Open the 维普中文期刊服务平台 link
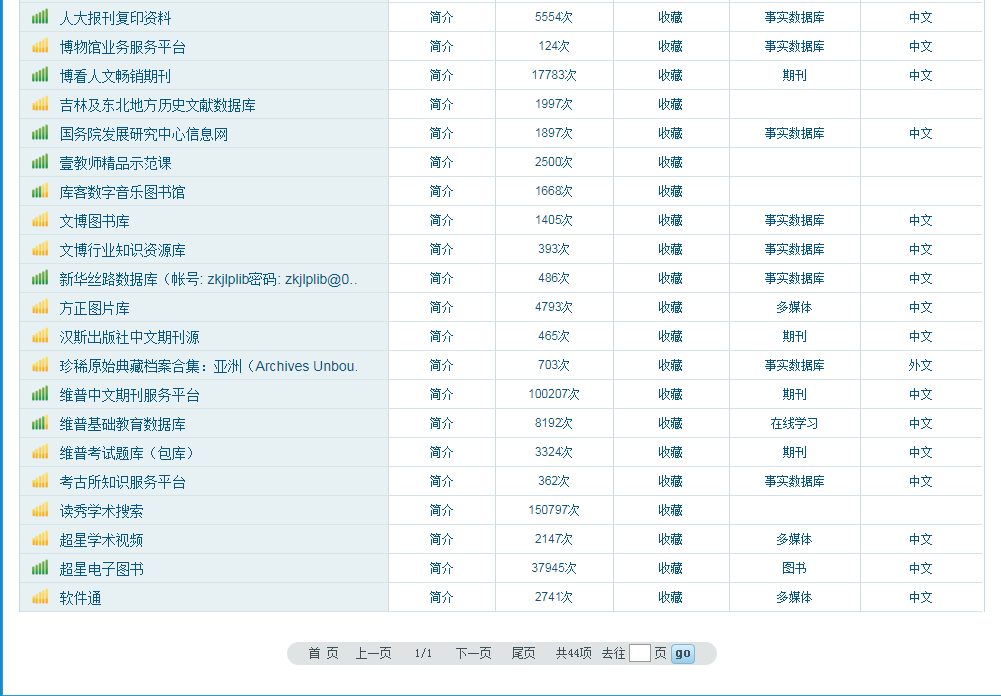 [130, 395]
